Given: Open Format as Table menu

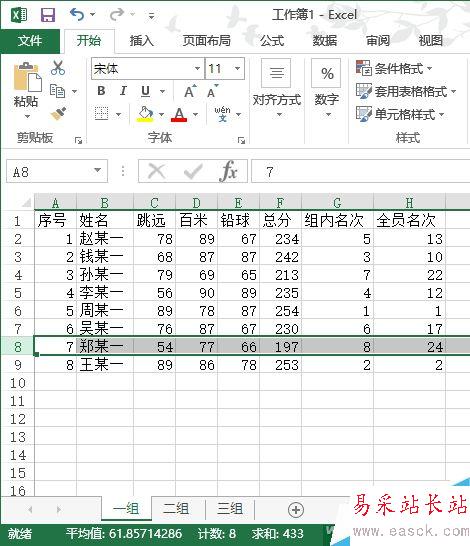Looking at the screenshot, I should (406, 91).
